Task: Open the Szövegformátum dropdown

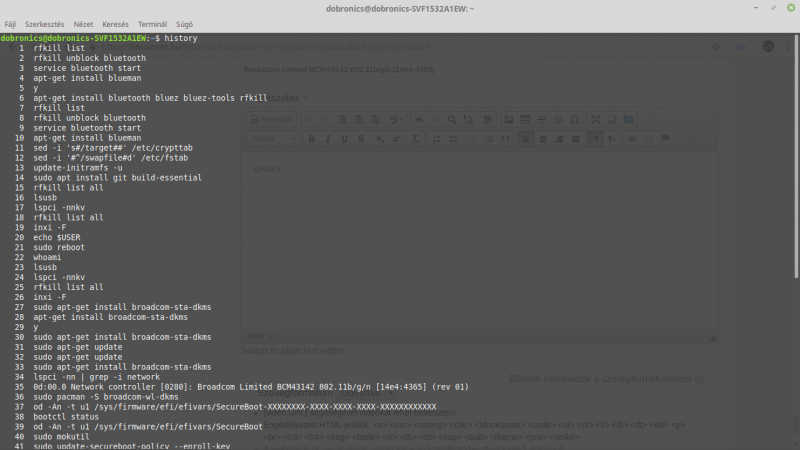Action: 365,393
